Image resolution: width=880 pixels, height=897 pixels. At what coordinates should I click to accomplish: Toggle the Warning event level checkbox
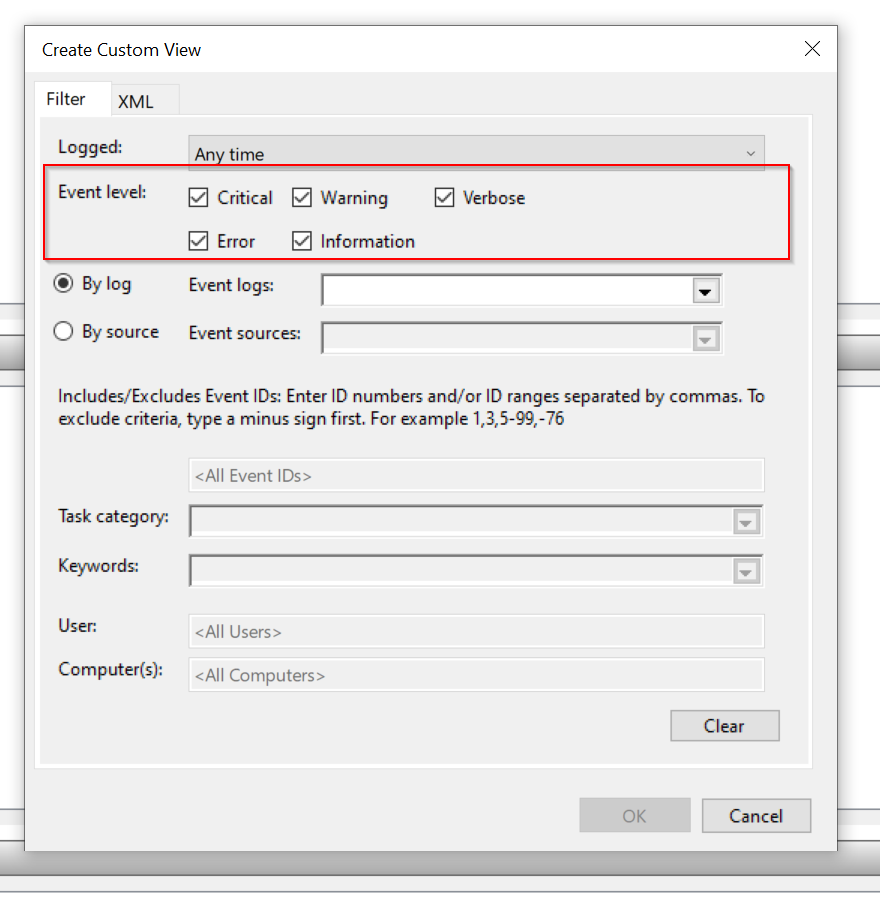pyautogui.click(x=302, y=197)
